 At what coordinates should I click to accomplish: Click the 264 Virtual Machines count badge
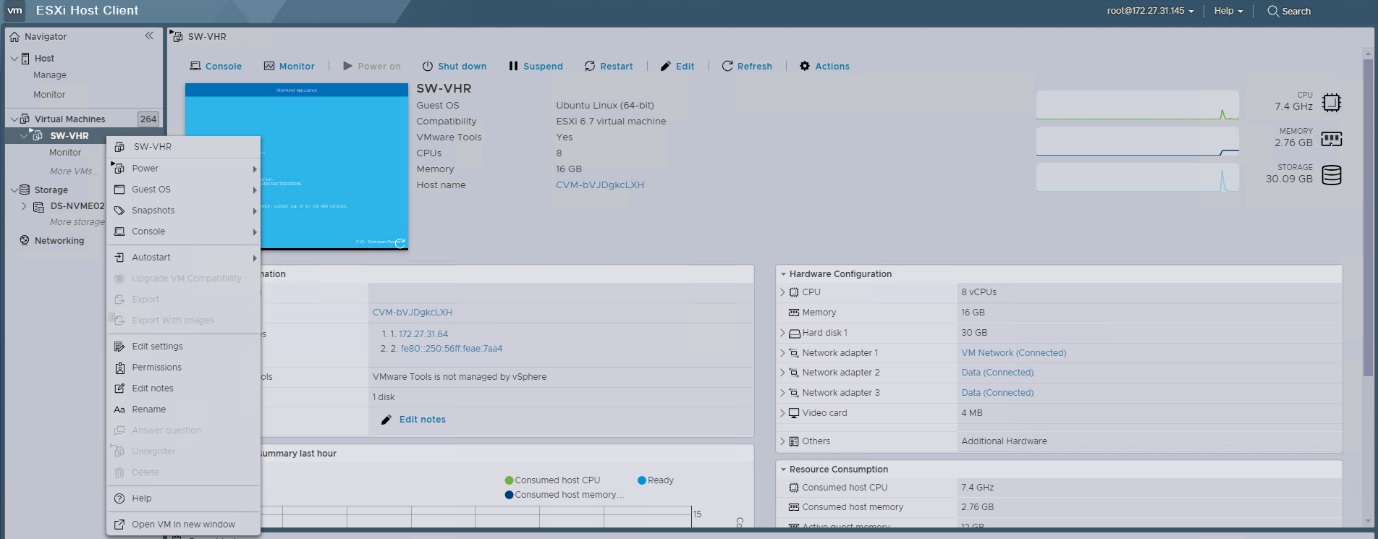click(x=148, y=120)
